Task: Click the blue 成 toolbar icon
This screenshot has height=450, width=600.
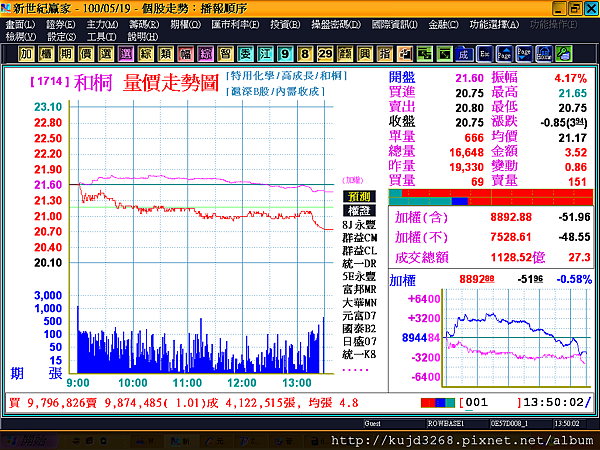Action: (464, 54)
